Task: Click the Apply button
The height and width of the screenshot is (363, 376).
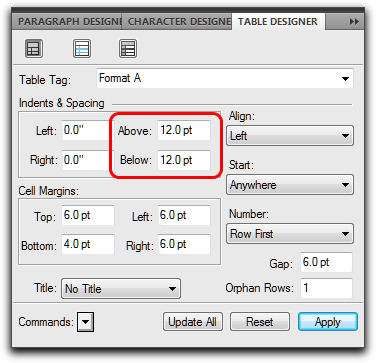Action: 328,322
